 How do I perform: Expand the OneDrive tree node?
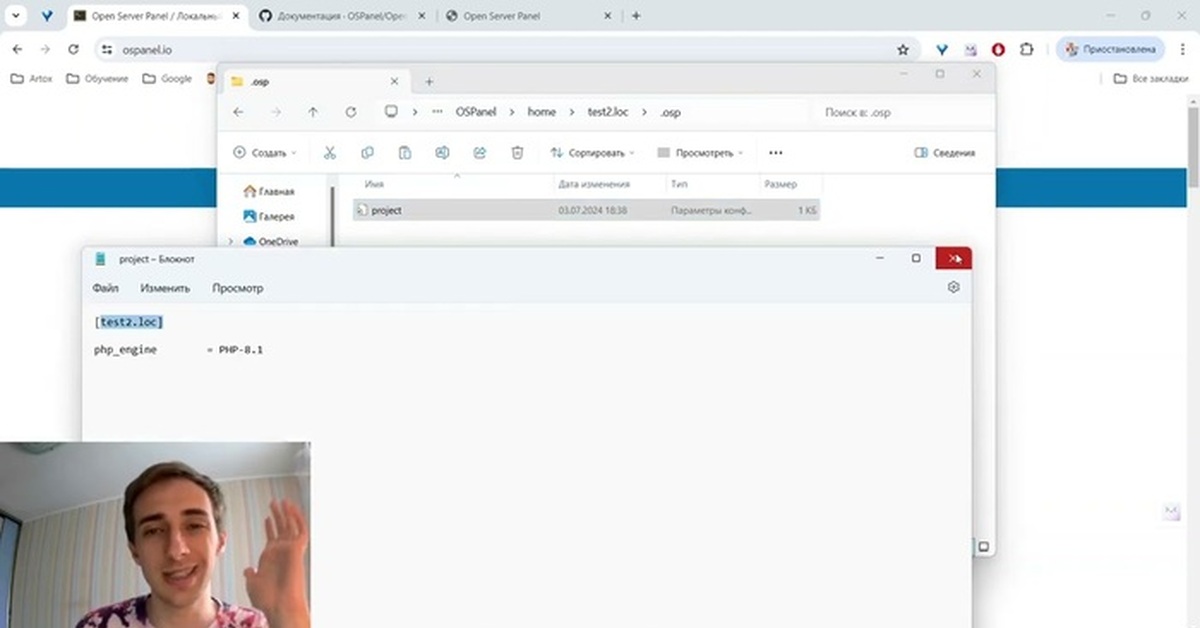tap(231, 241)
